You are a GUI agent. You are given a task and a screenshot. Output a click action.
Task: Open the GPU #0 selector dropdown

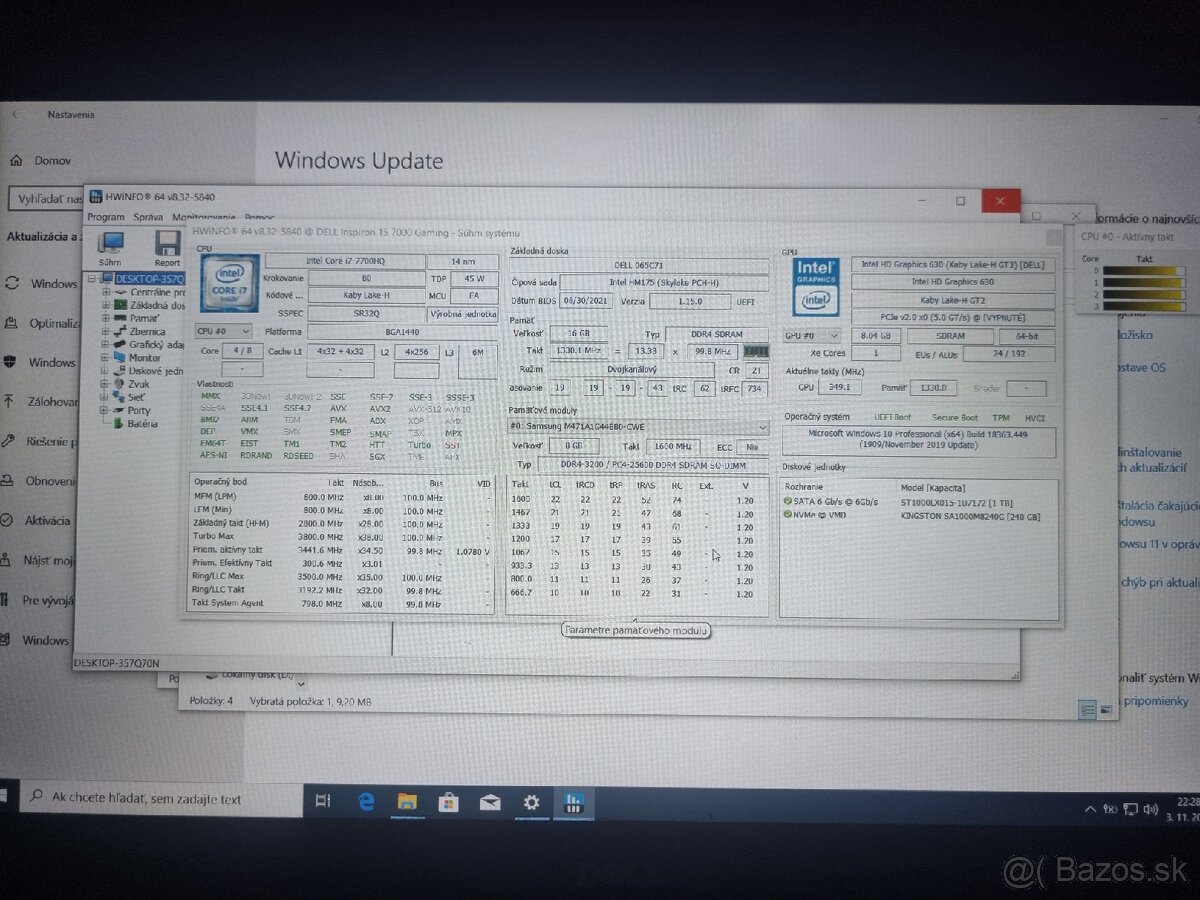pyautogui.click(x=810, y=336)
